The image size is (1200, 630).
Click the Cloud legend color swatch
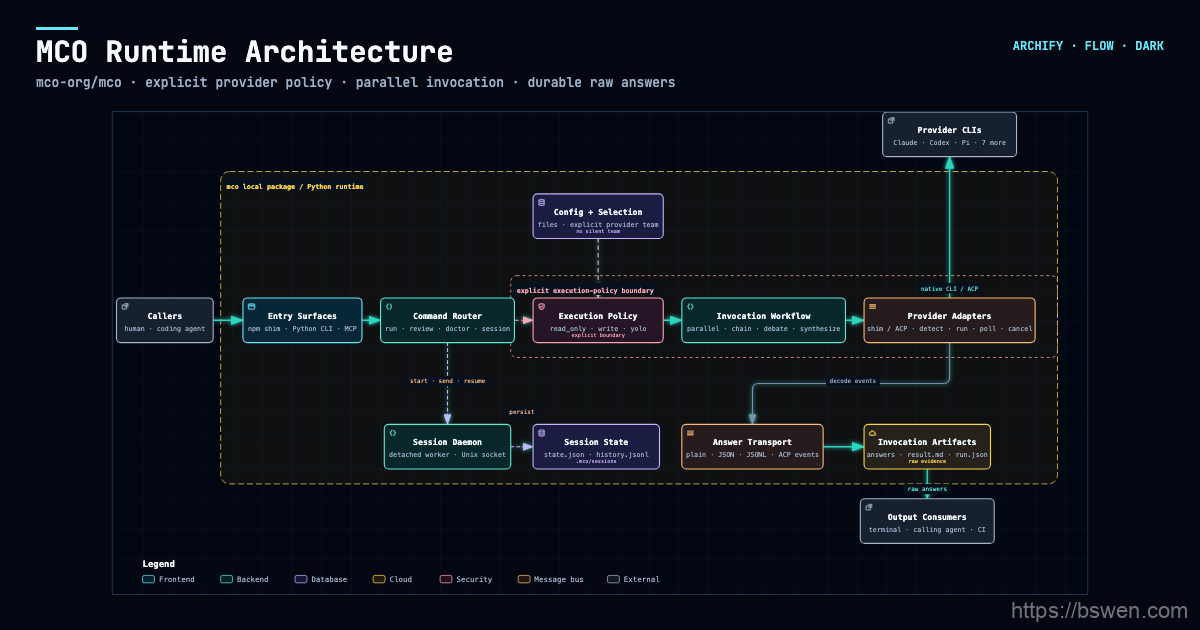click(379, 579)
